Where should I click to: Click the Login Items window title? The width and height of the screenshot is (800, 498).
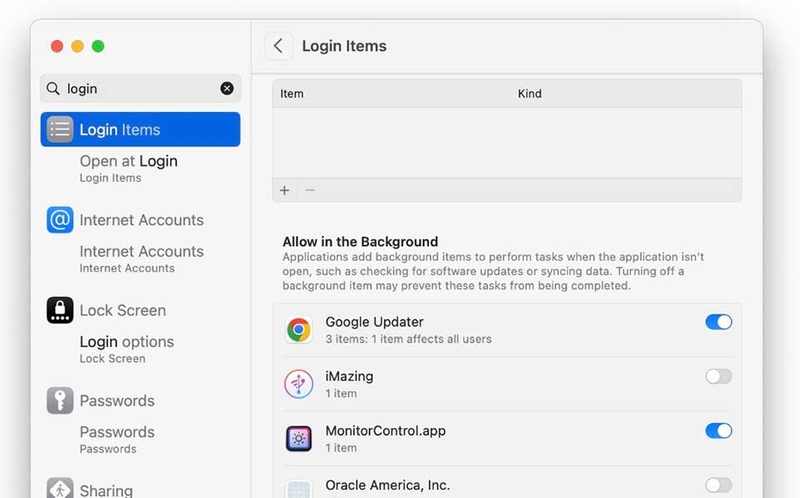pyautogui.click(x=344, y=46)
